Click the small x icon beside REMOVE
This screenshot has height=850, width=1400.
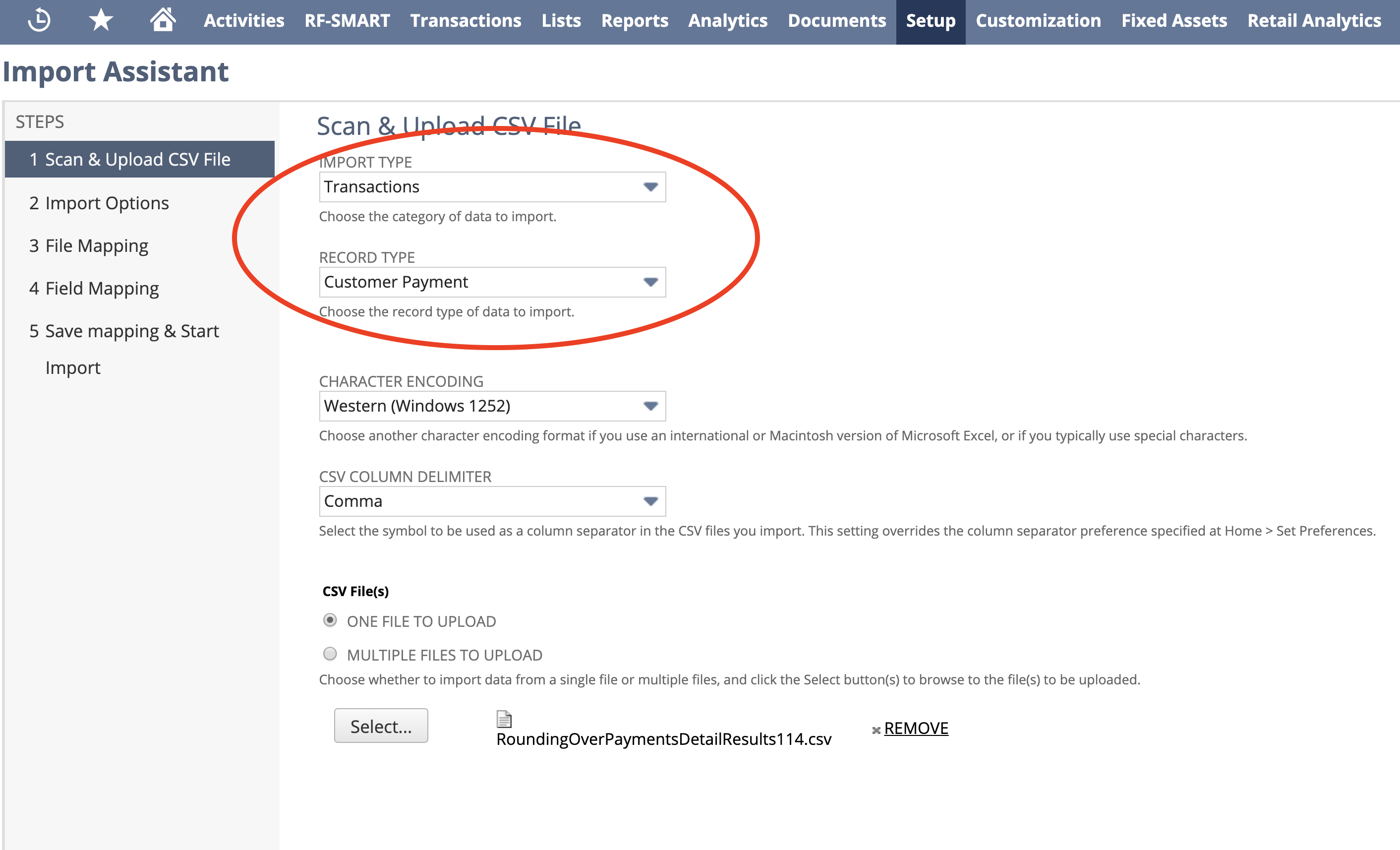pyautogui.click(x=875, y=730)
